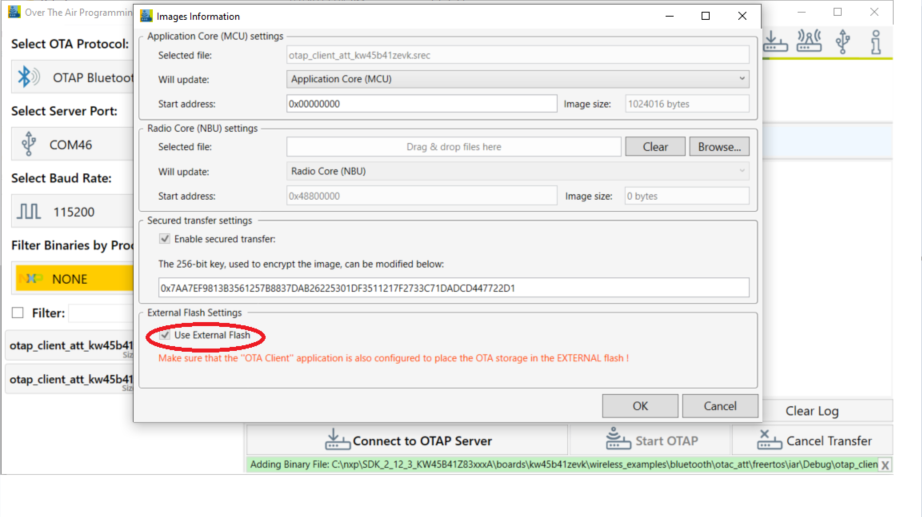Click the USB icon beside COM46

[x=28, y=144]
